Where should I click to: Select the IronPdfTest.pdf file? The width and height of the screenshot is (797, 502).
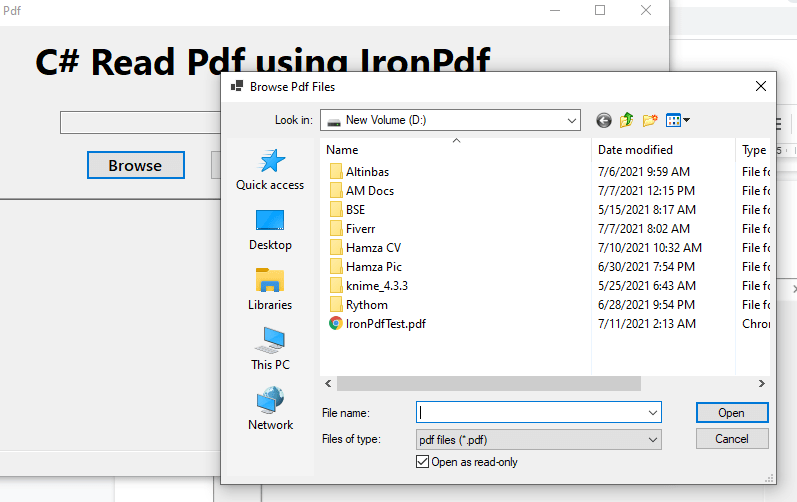point(385,323)
